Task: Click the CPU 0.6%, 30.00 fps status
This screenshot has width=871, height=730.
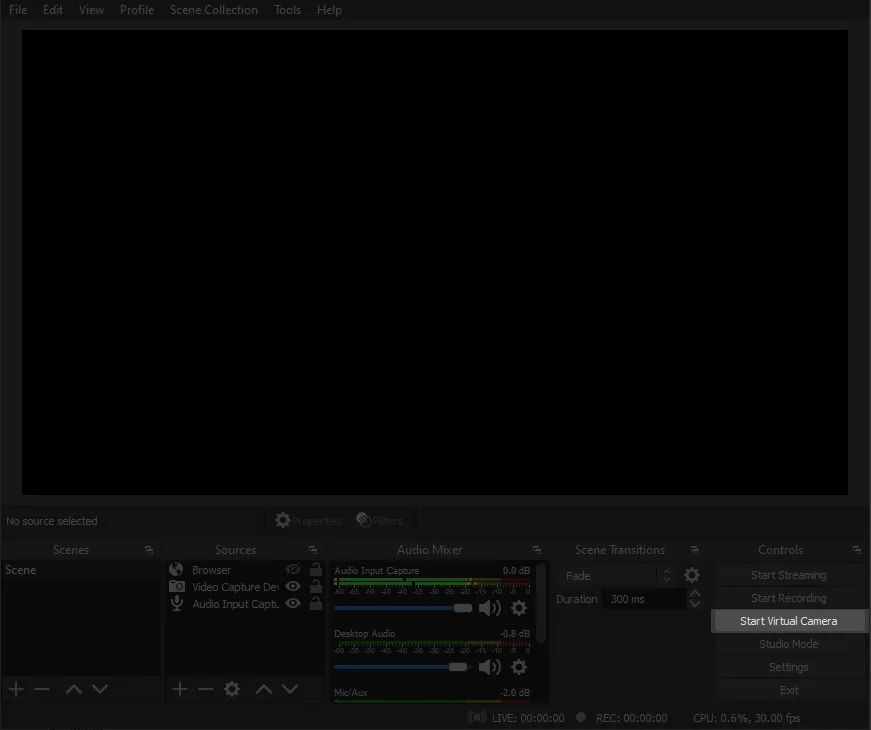Action: [747, 718]
